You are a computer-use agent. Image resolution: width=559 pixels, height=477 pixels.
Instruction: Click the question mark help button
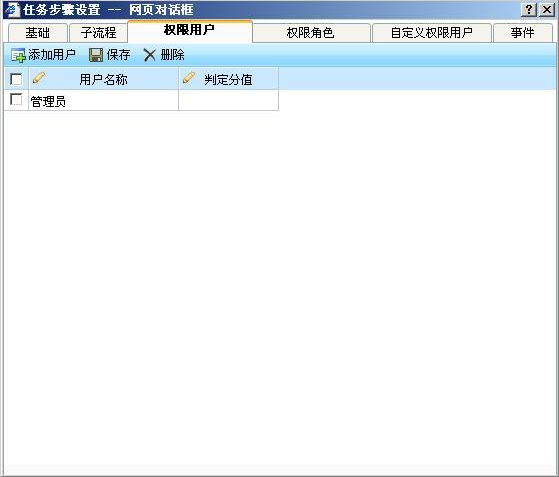529,10
